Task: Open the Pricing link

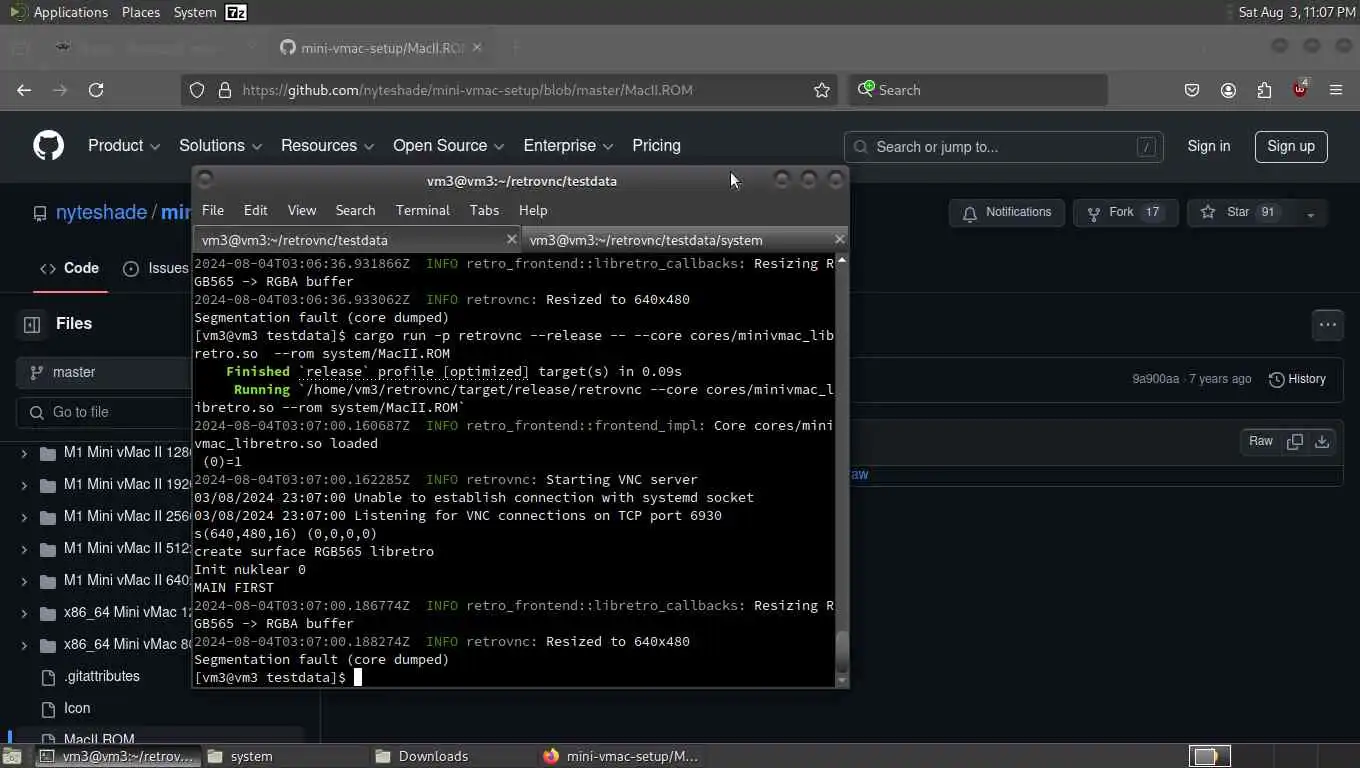Action: pos(656,146)
